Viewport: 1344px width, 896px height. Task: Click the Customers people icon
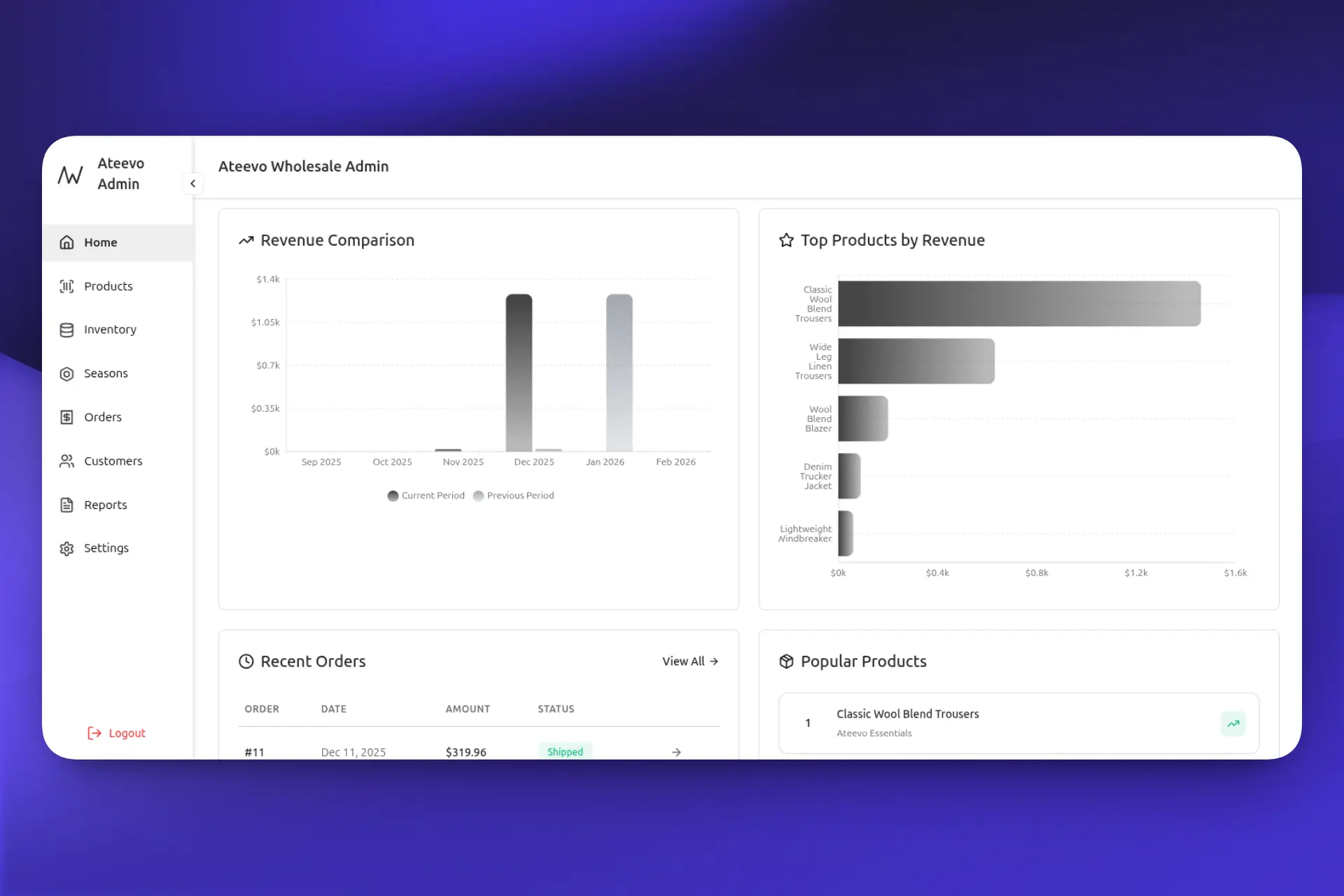click(x=66, y=461)
